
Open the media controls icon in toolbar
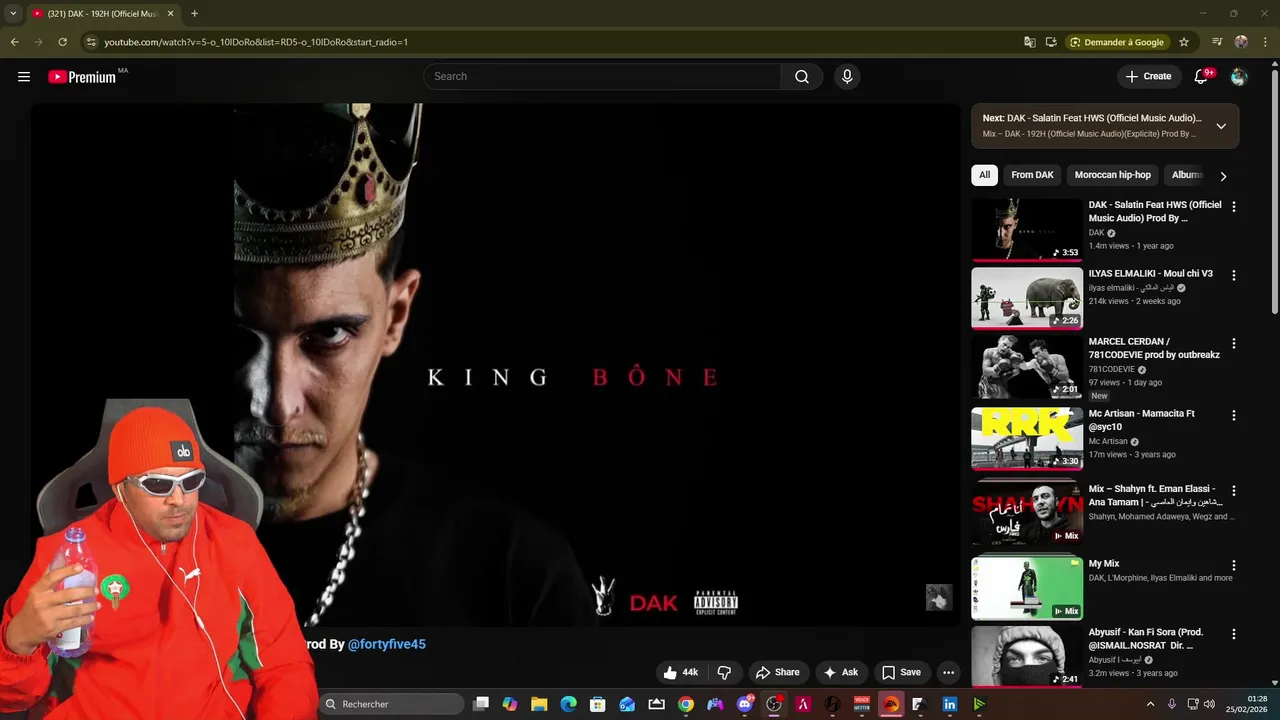[1217, 42]
